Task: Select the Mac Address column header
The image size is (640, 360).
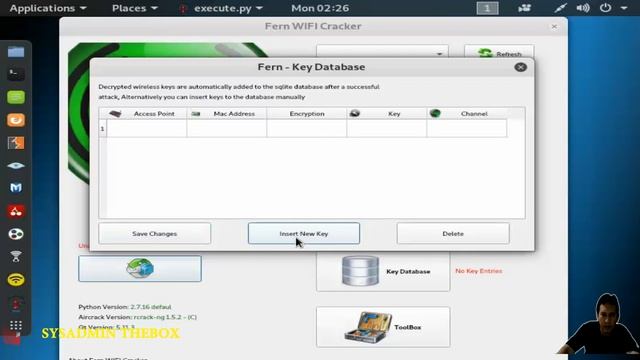Action: [227, 113]
